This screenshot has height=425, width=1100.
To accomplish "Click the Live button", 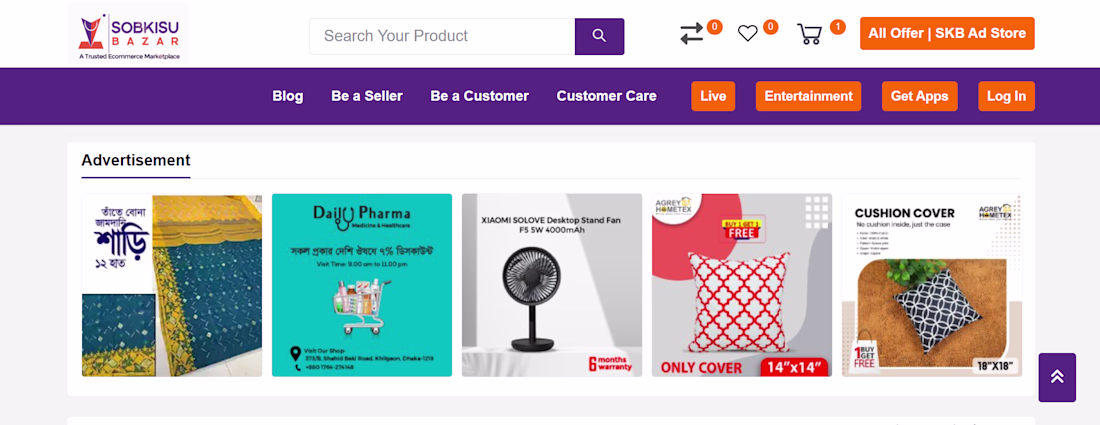I will click(713, 96).
